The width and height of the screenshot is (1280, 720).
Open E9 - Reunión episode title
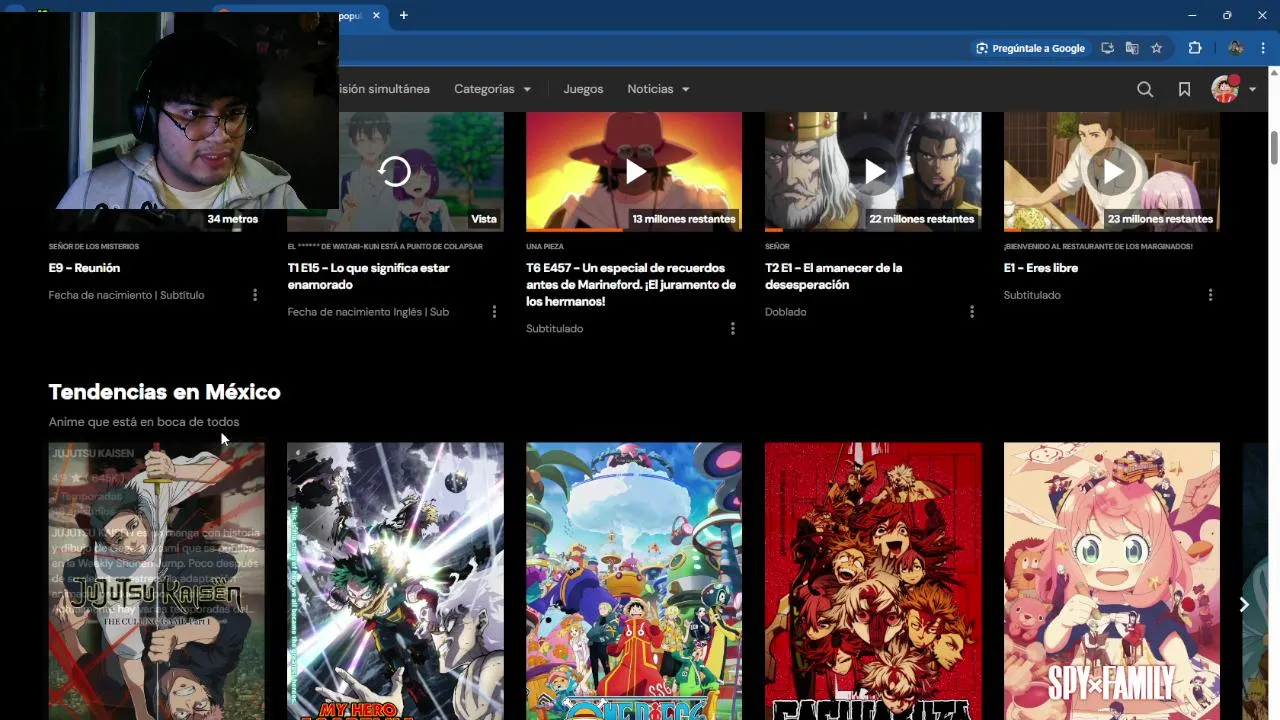84,268
